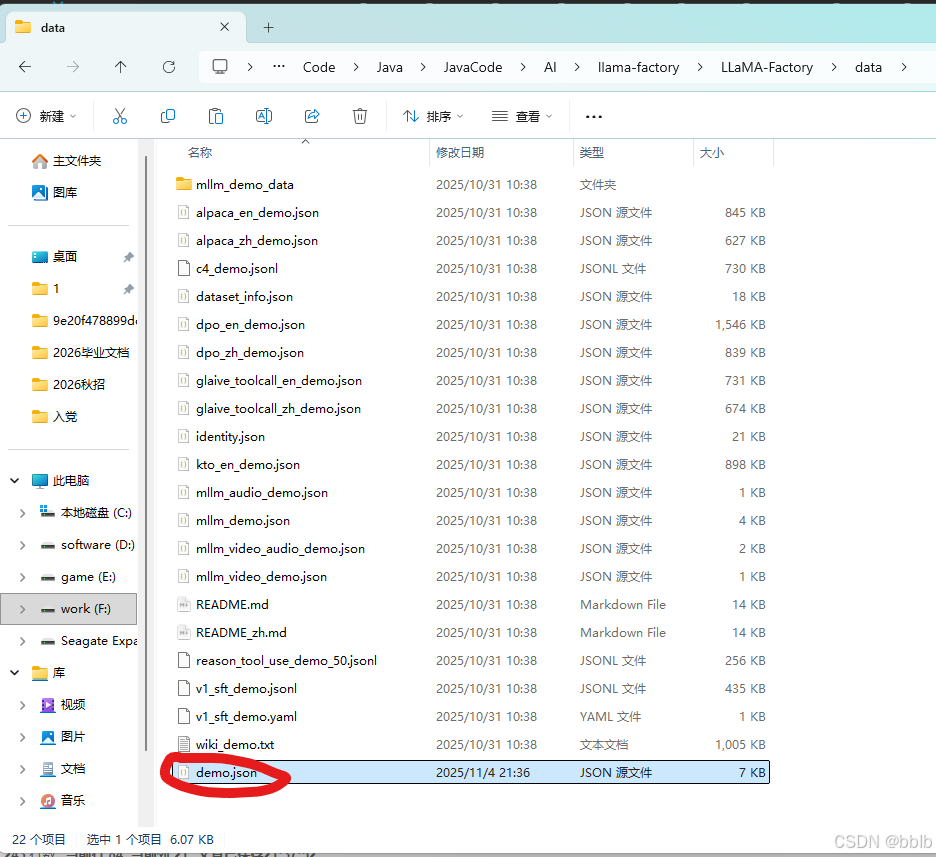The height and width of the screenshot is (857, 936).
Task: Open 桌面 in the sidebar
Action: [54, 257]
